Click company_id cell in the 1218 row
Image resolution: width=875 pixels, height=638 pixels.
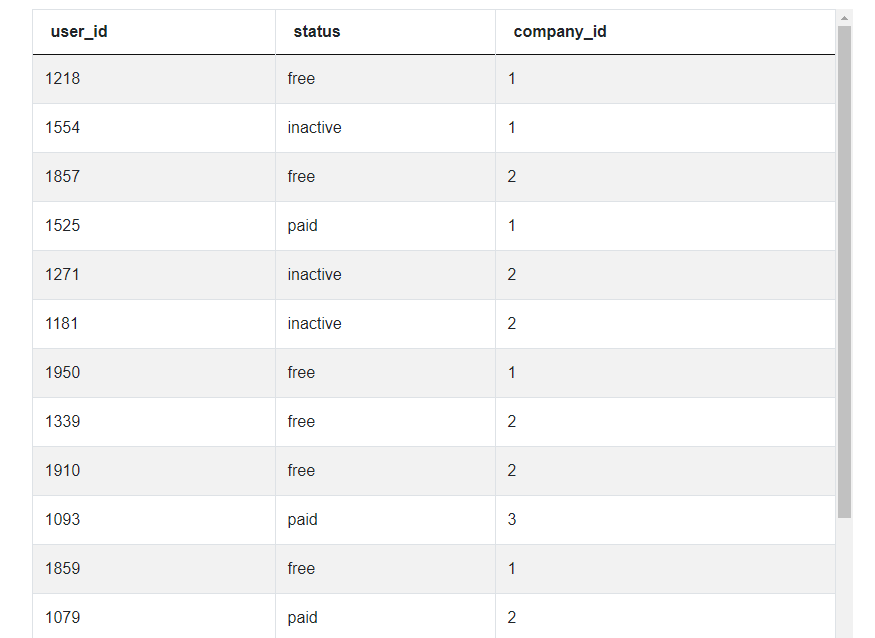(x=665, y=79)
